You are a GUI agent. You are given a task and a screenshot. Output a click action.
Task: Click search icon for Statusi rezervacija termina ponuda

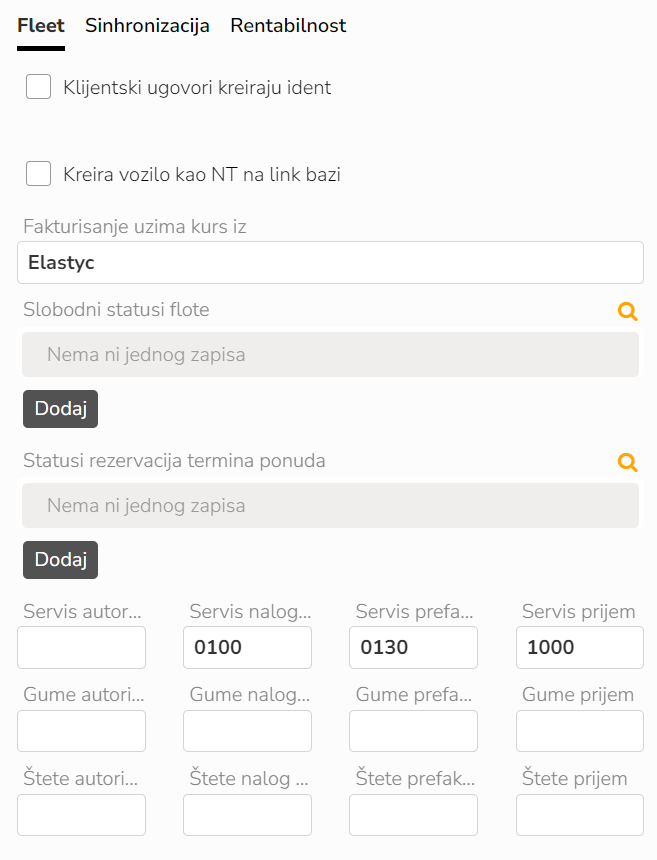(x=627, y=462)
